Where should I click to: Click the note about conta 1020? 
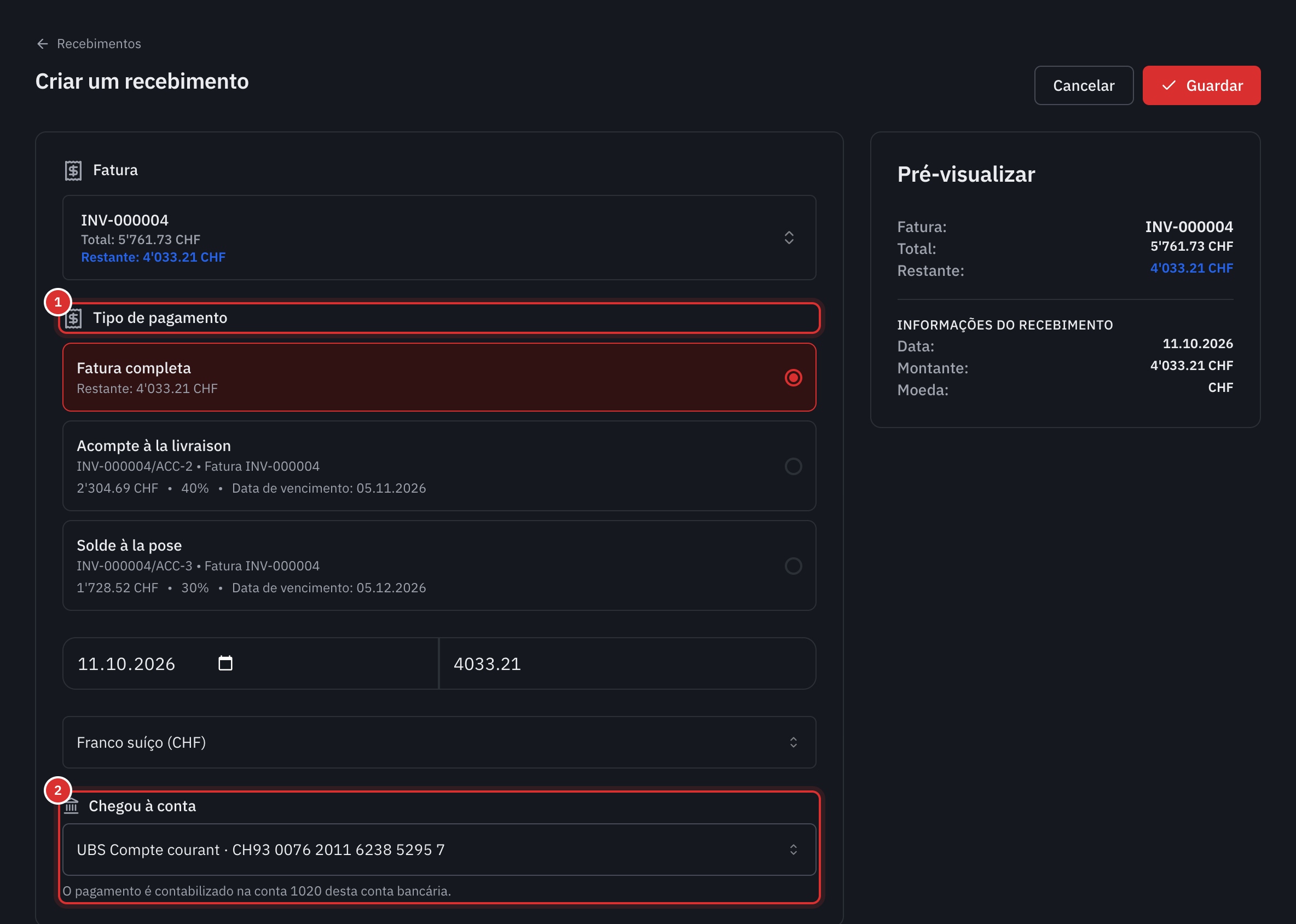(x=257, y=891)
